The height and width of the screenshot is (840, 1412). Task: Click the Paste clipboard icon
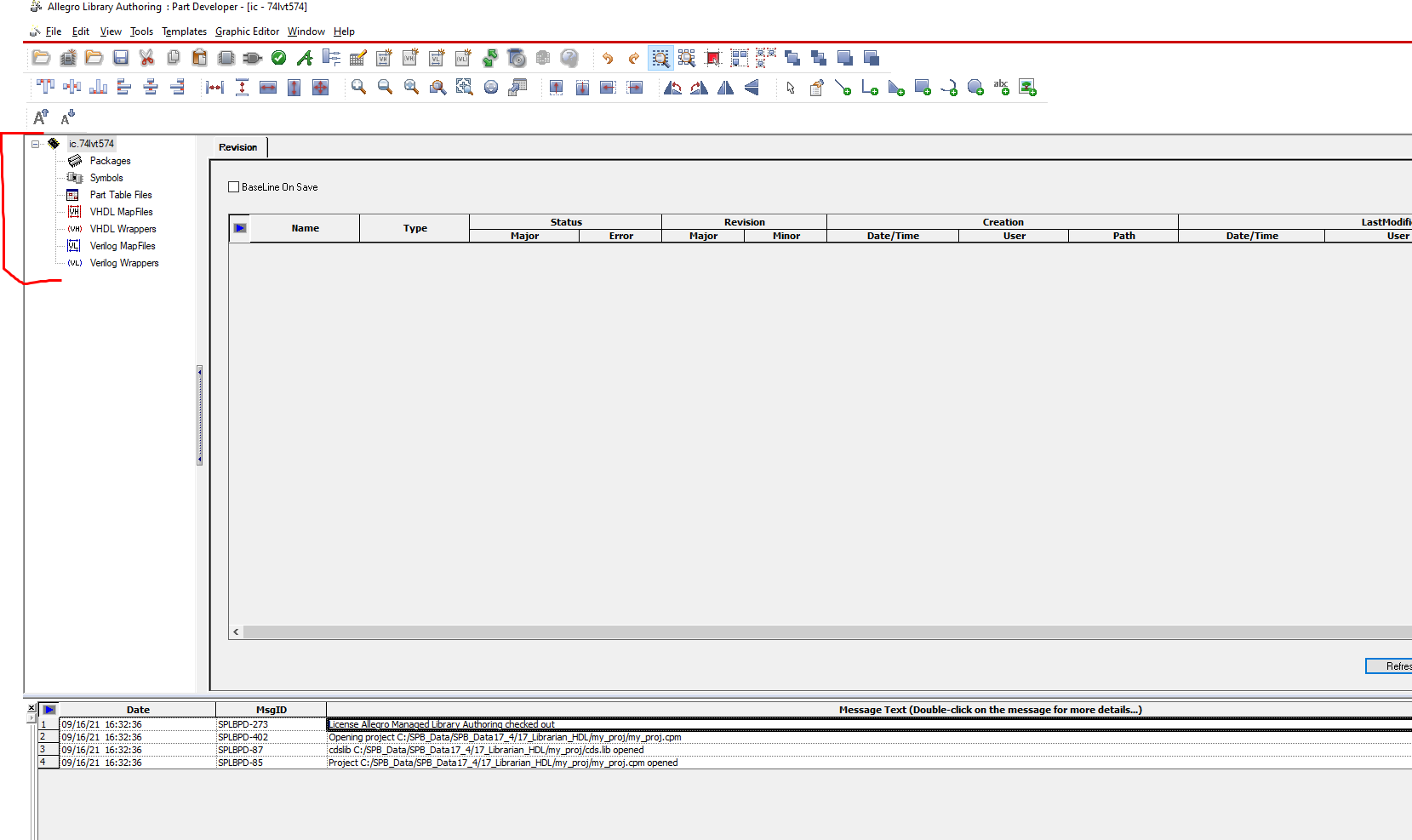pyautogui.click(x=200, y=58)
